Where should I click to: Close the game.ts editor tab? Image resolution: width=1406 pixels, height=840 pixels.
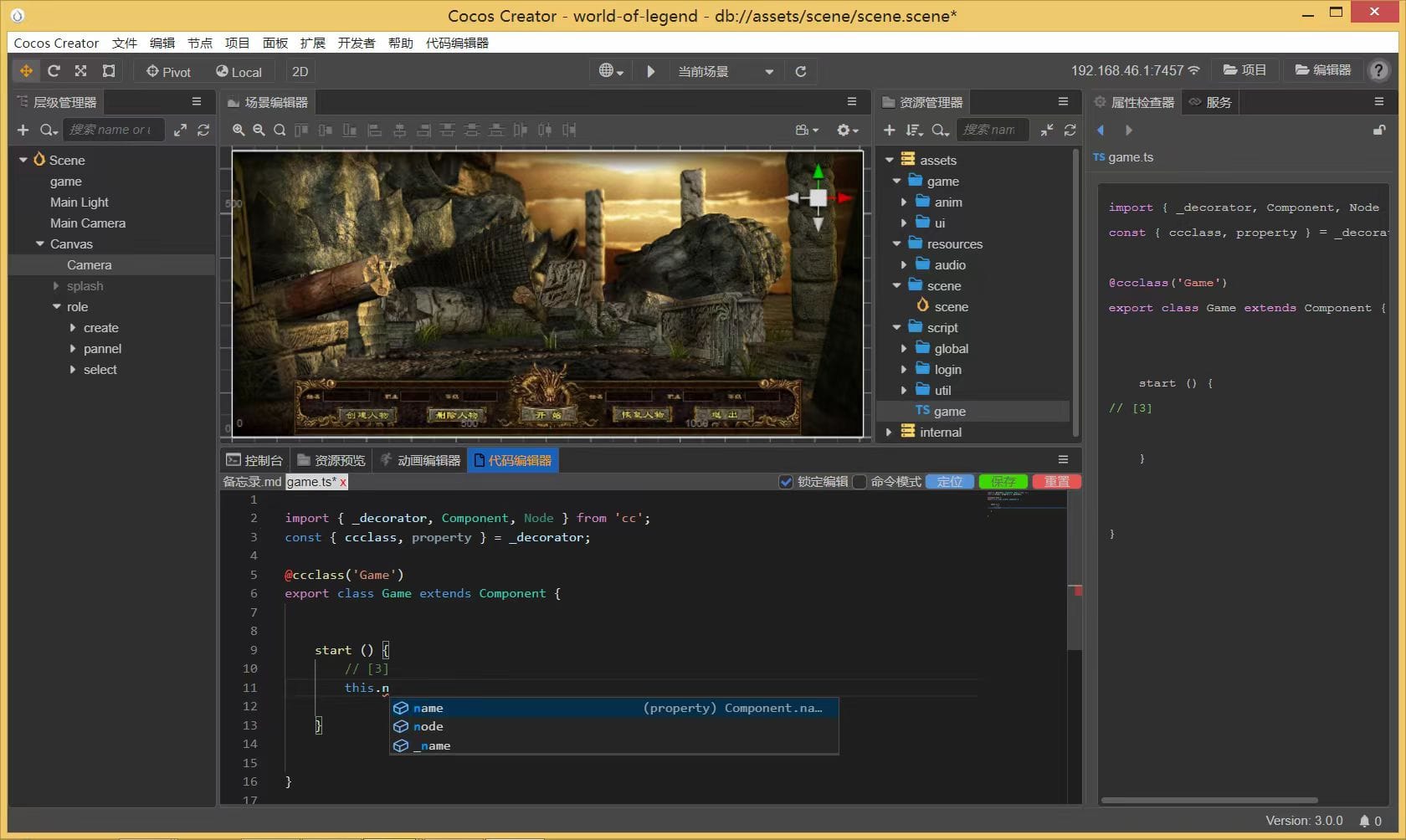(x=343, y=483)
